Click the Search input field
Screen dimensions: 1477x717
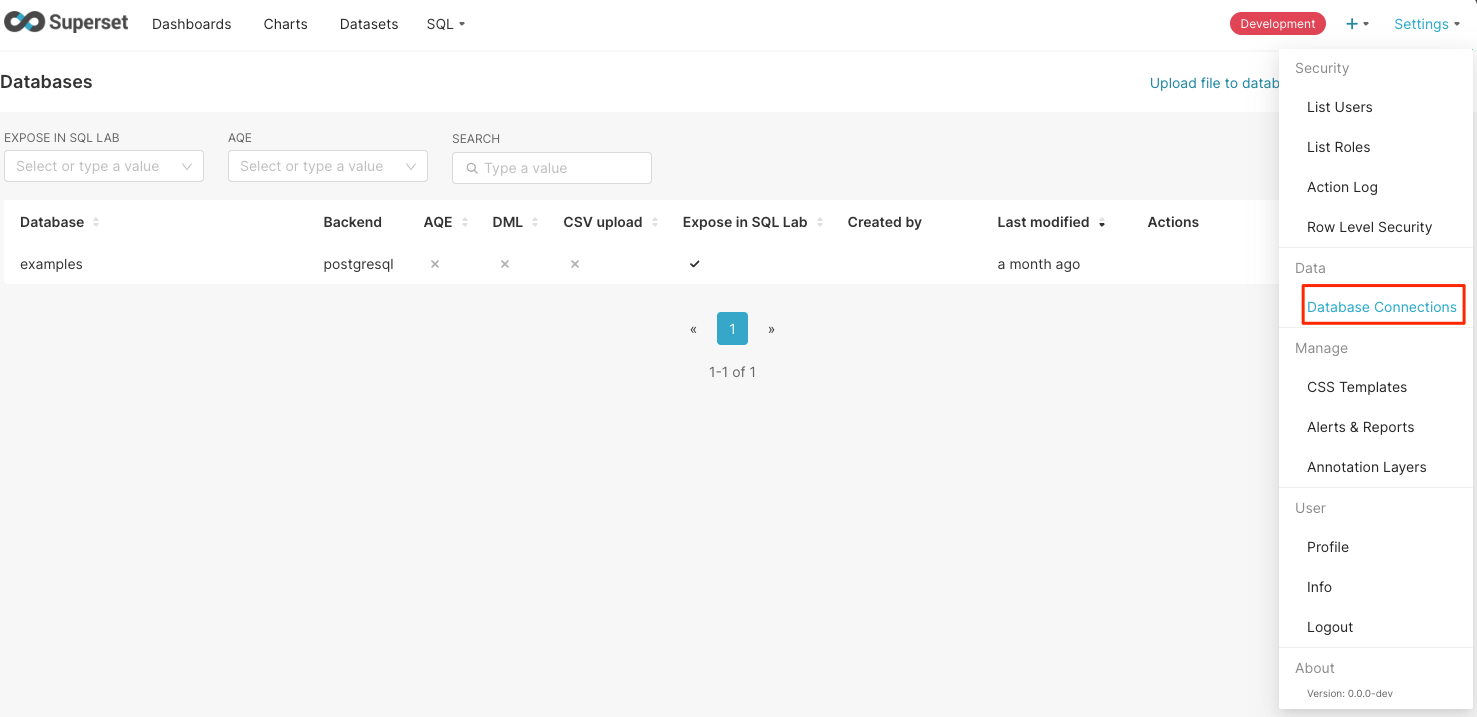click(x=552, y=168)
